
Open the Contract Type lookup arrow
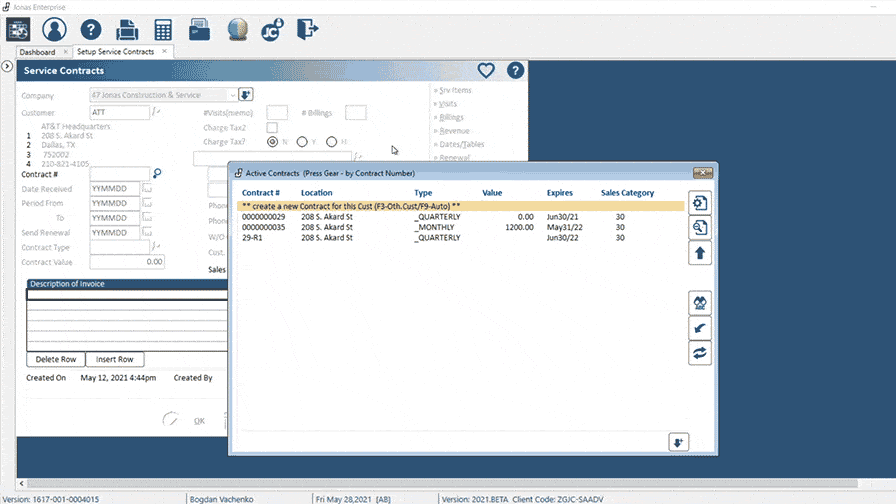155,247
